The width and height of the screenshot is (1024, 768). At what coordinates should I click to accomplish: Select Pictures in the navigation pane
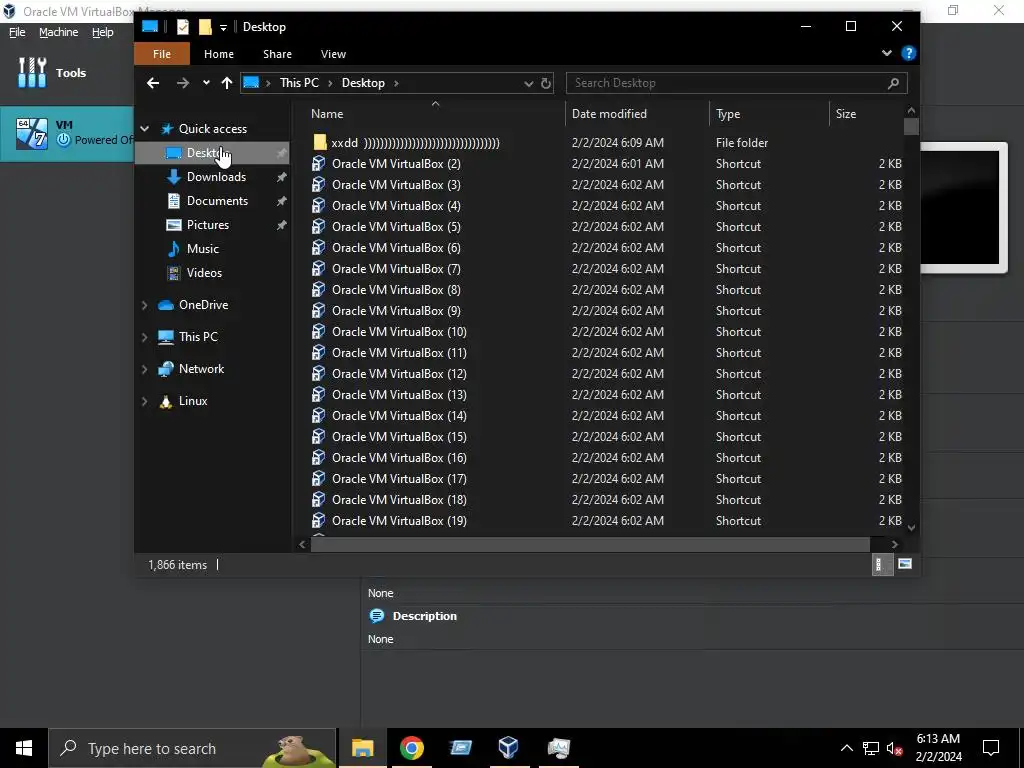208,225
